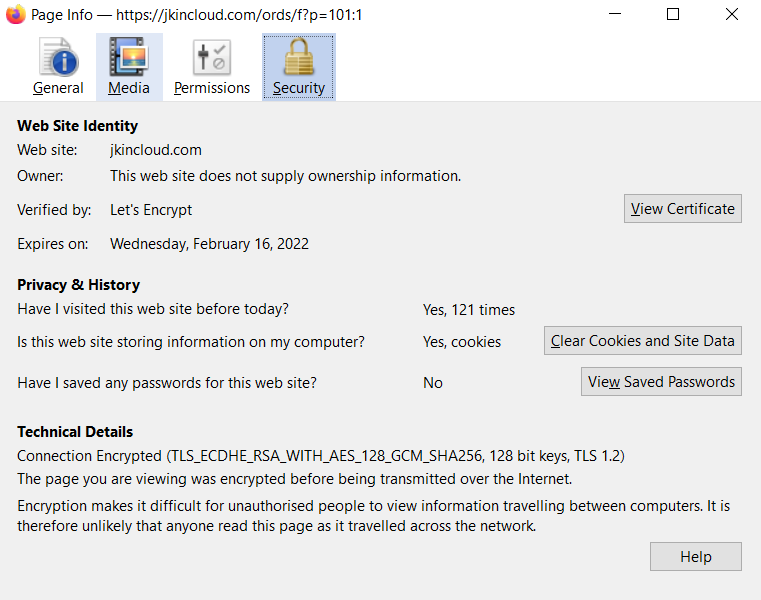Click the 'Web site:' label
This screenshot has width=761, height=600.
(x=47, y=150)
